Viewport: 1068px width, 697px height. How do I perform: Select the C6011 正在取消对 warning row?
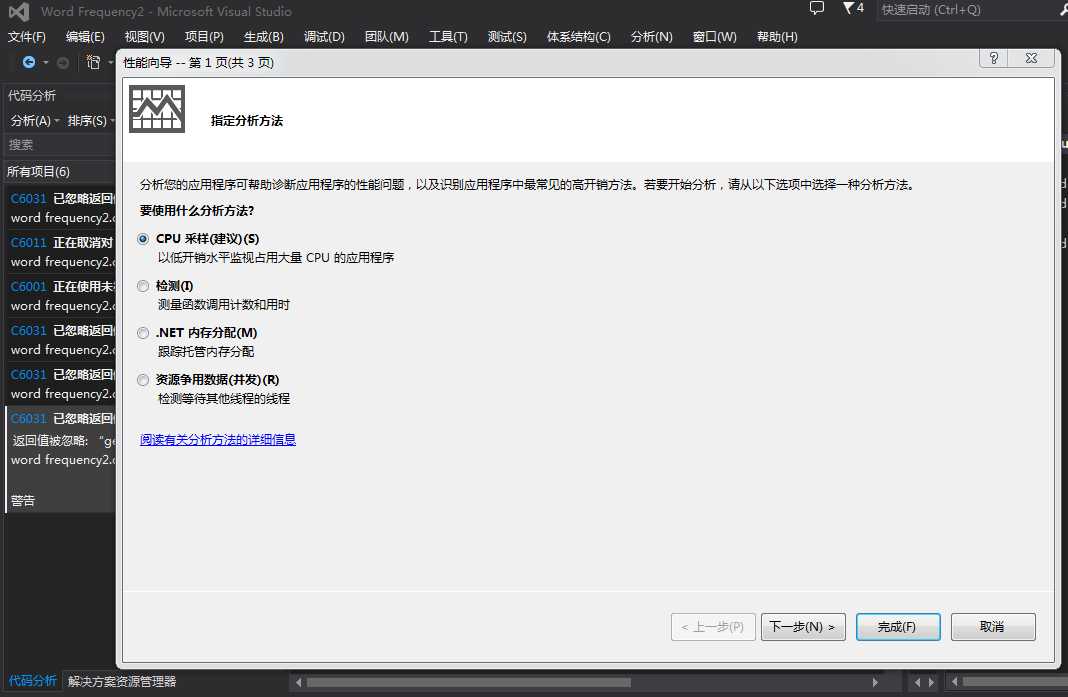[x=61, y=252]
